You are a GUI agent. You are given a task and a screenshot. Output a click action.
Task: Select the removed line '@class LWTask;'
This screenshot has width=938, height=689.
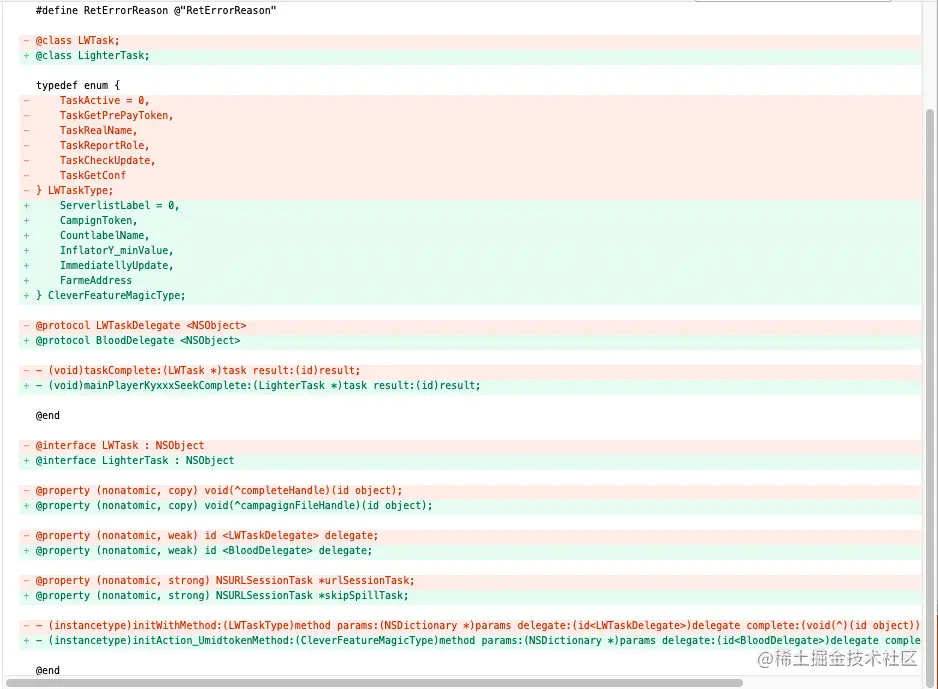[470, 41]
